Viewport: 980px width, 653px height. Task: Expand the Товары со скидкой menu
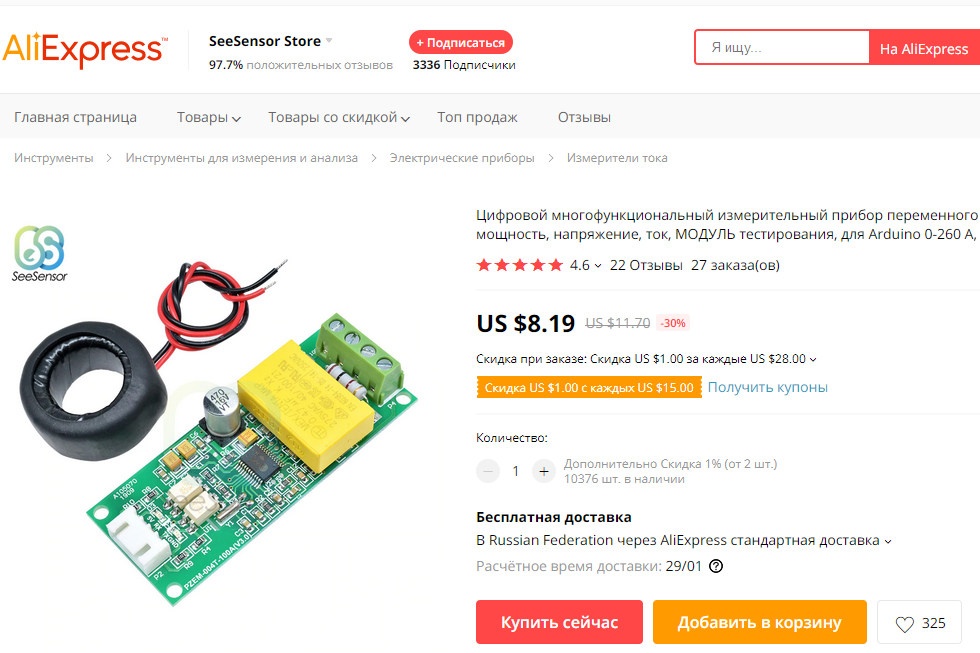[x=339, y=117]
